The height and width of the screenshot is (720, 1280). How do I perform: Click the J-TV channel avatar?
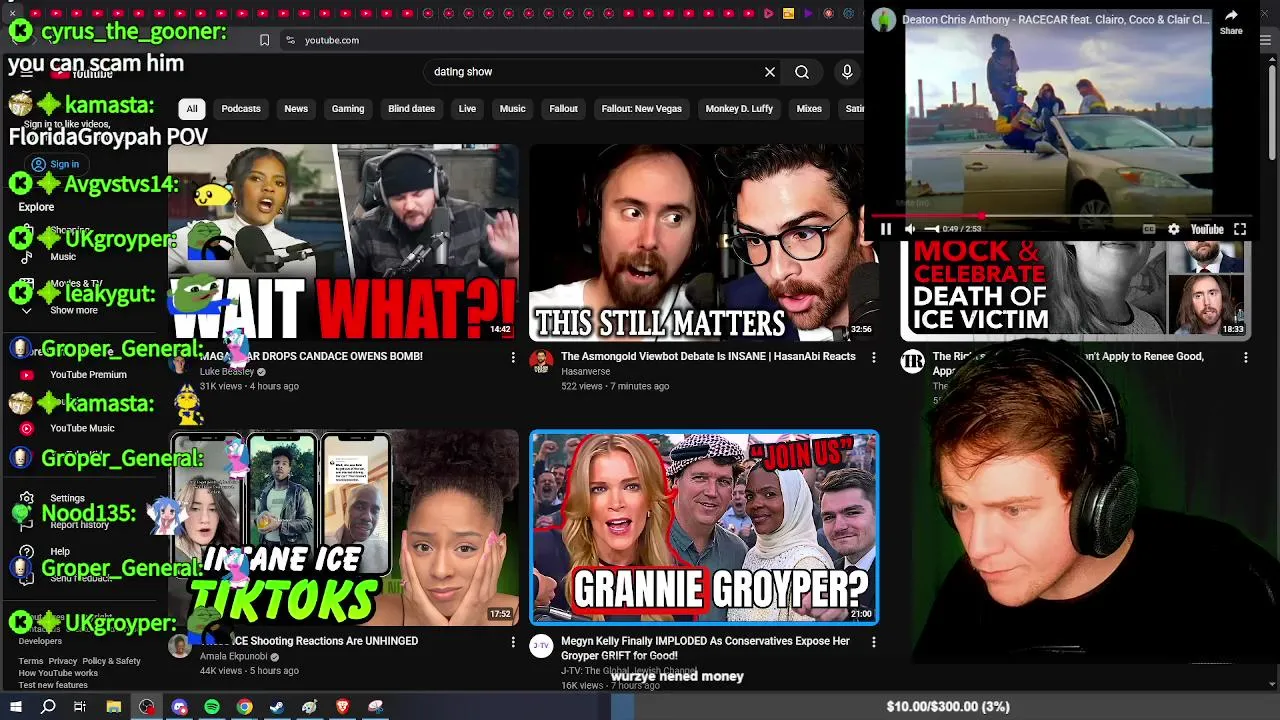(x=541, y=646)
